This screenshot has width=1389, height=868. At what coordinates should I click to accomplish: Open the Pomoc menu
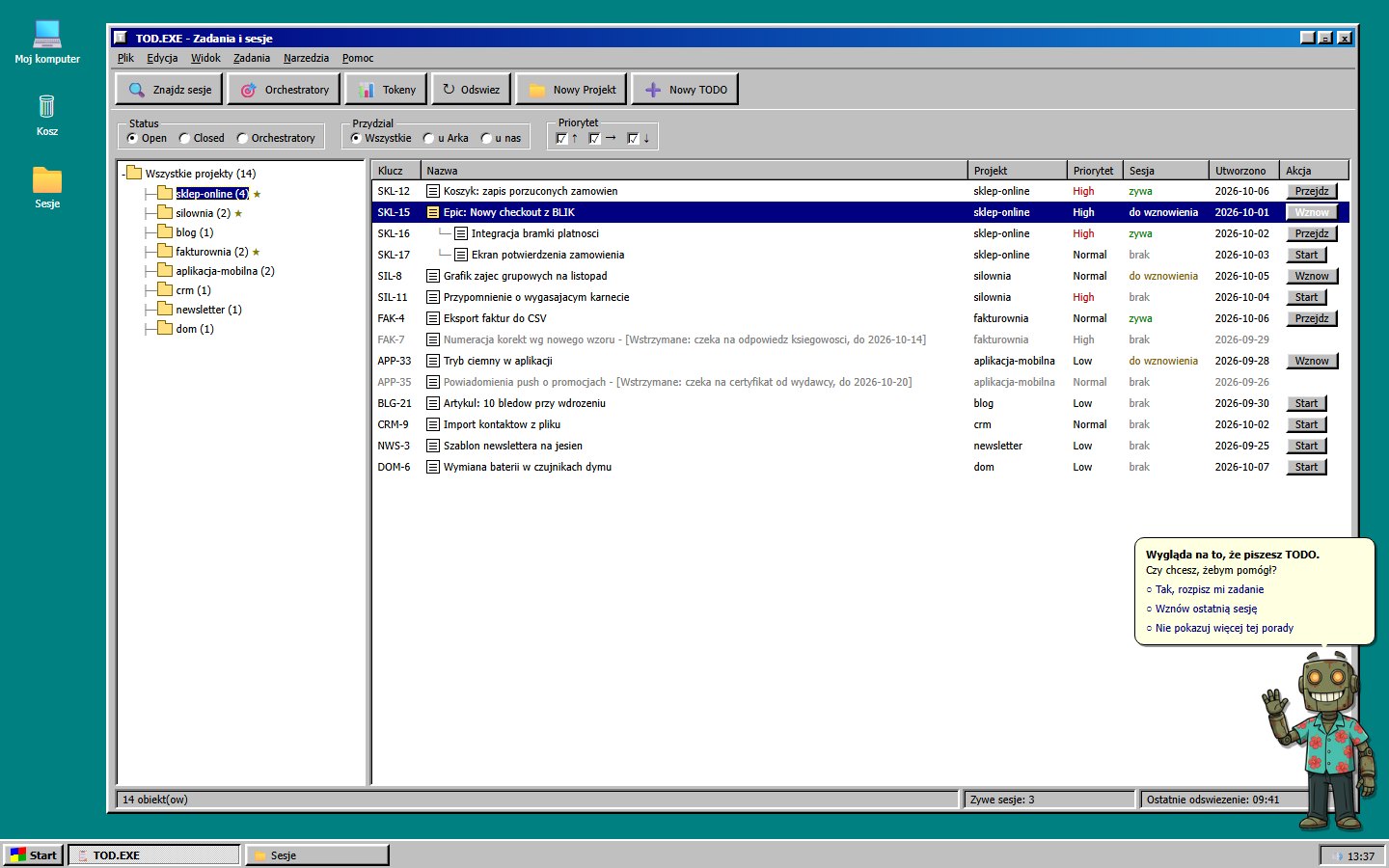coord(358,58)
